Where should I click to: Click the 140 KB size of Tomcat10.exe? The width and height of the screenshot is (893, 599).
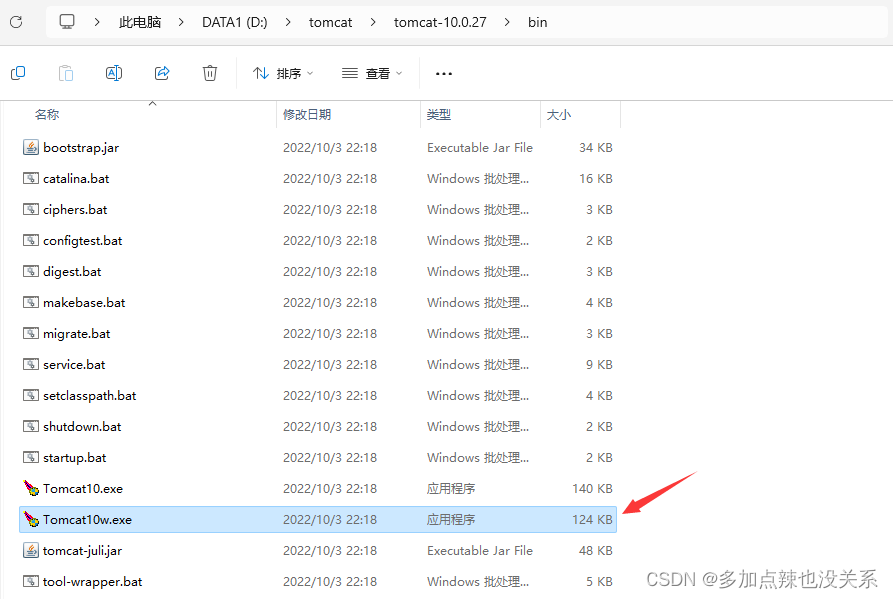pyautogui.click(x=592, y=489)
